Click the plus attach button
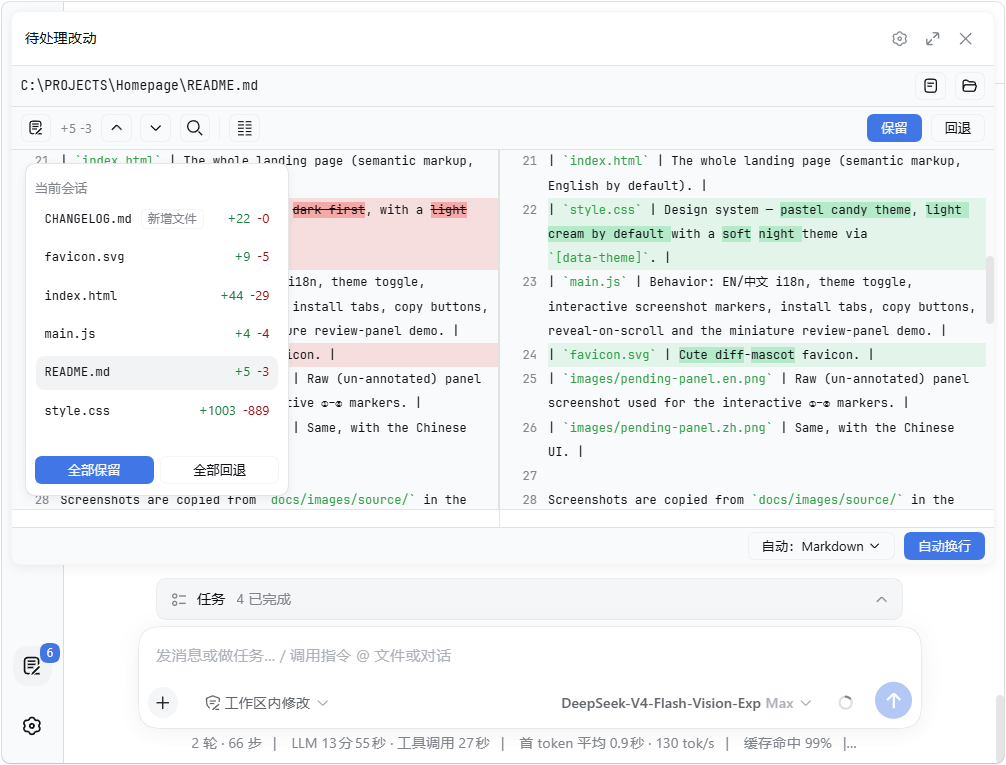This screenshot has height=765, width=1006. (163, 703)
